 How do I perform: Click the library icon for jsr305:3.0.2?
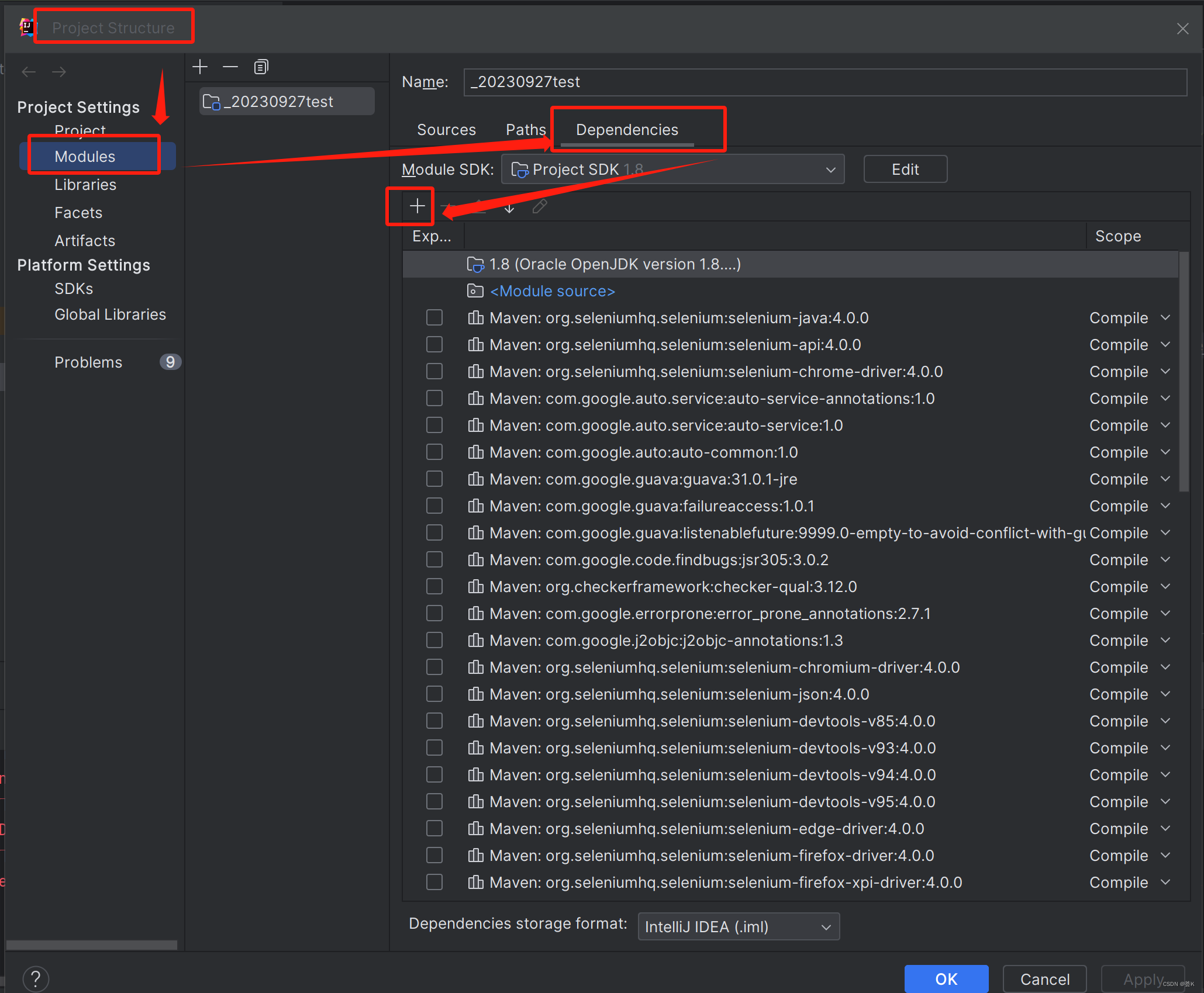pos(476,559)
